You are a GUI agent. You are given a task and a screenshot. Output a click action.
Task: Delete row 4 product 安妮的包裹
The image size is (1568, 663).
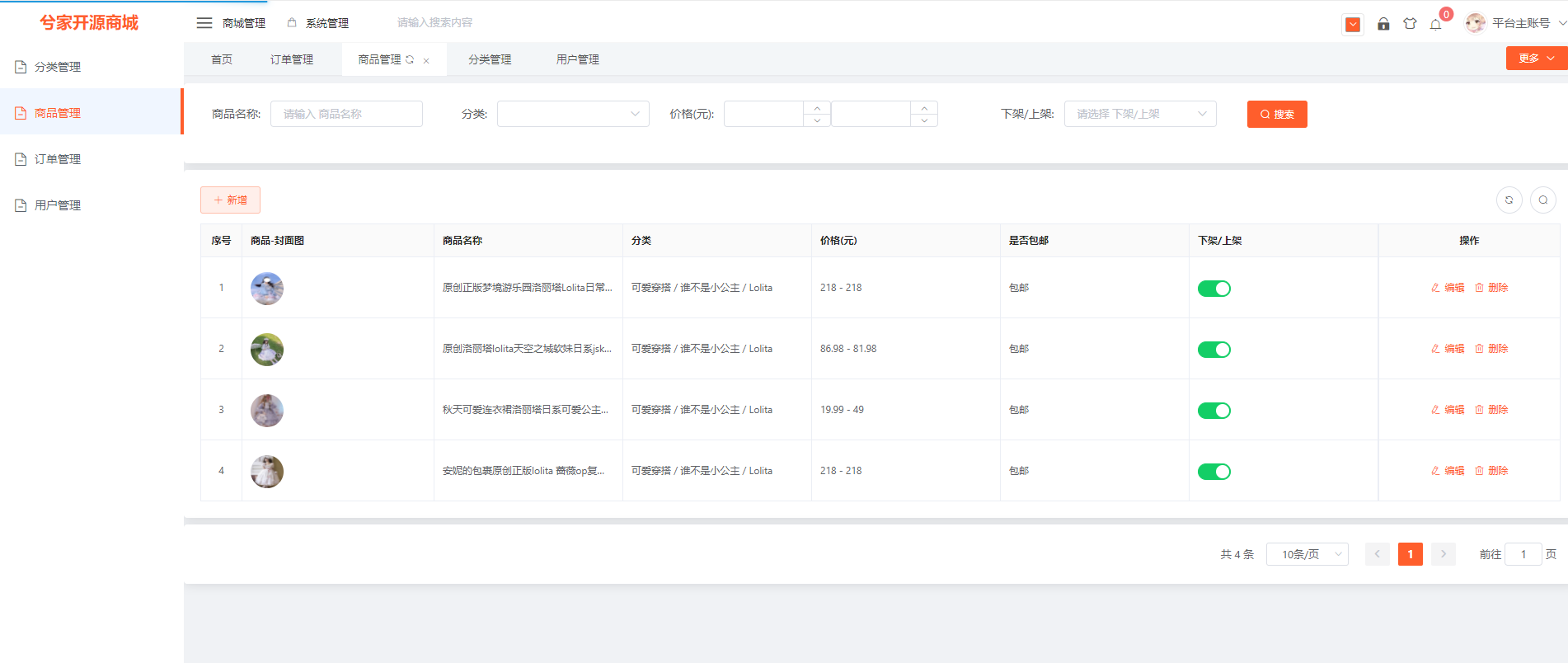tap(1491, 471)
